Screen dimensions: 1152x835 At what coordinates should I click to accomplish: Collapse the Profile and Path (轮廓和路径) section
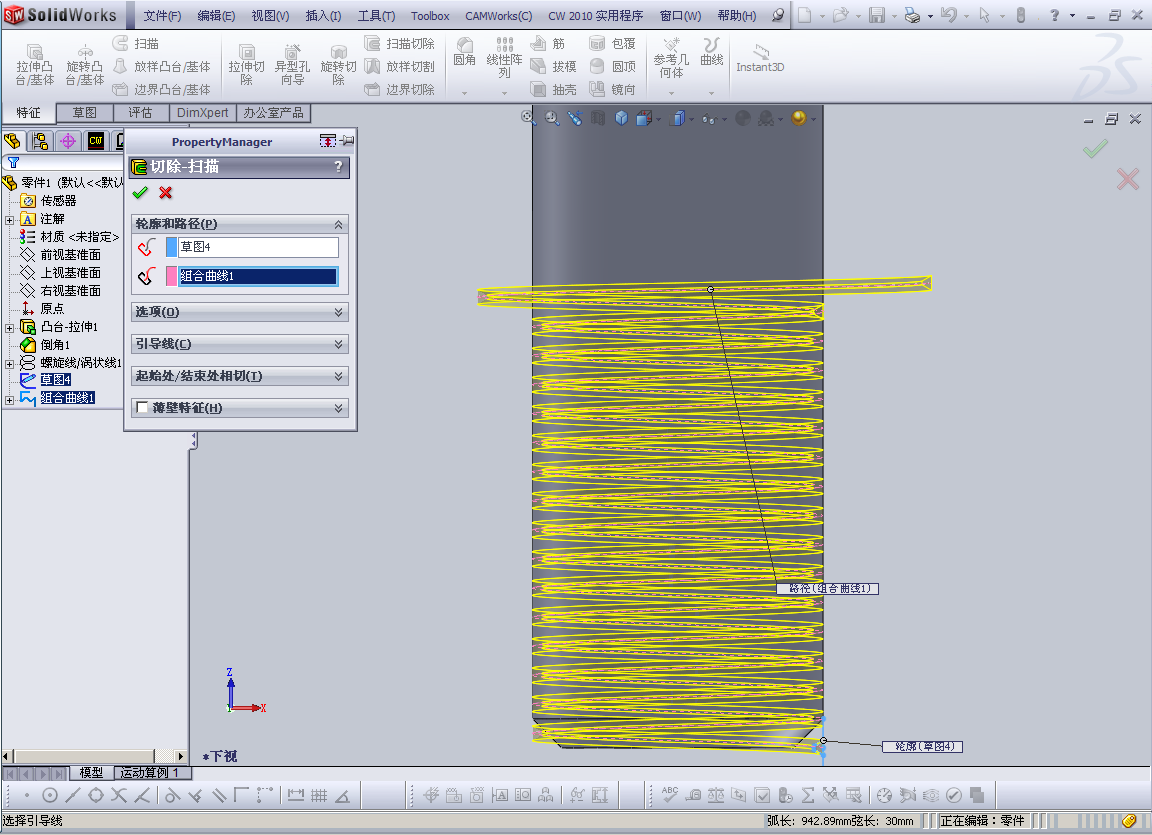point(339,224)
